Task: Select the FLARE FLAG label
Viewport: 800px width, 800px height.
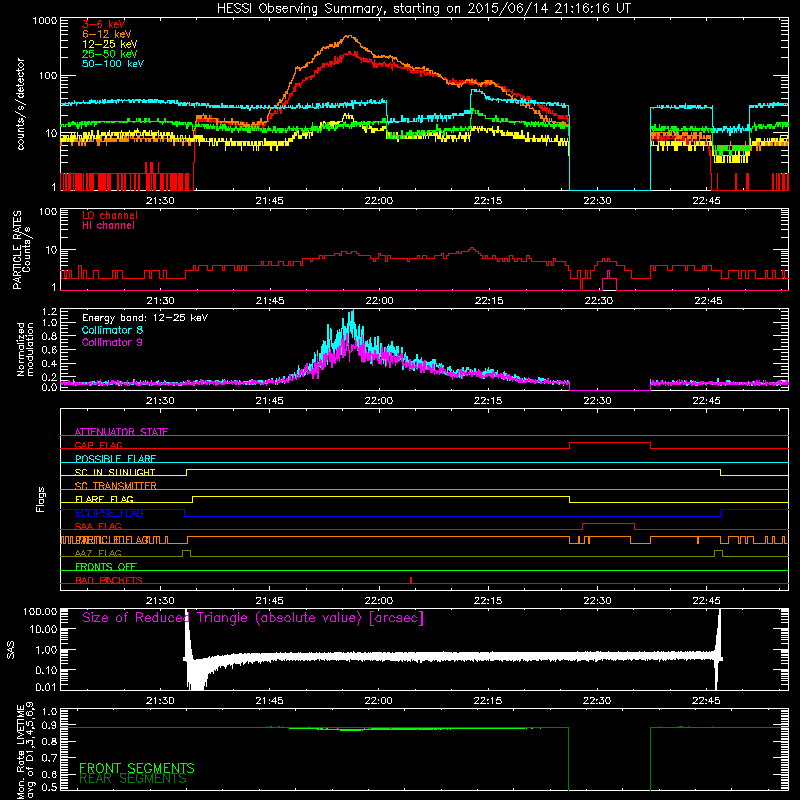Action: coord(104,499)
